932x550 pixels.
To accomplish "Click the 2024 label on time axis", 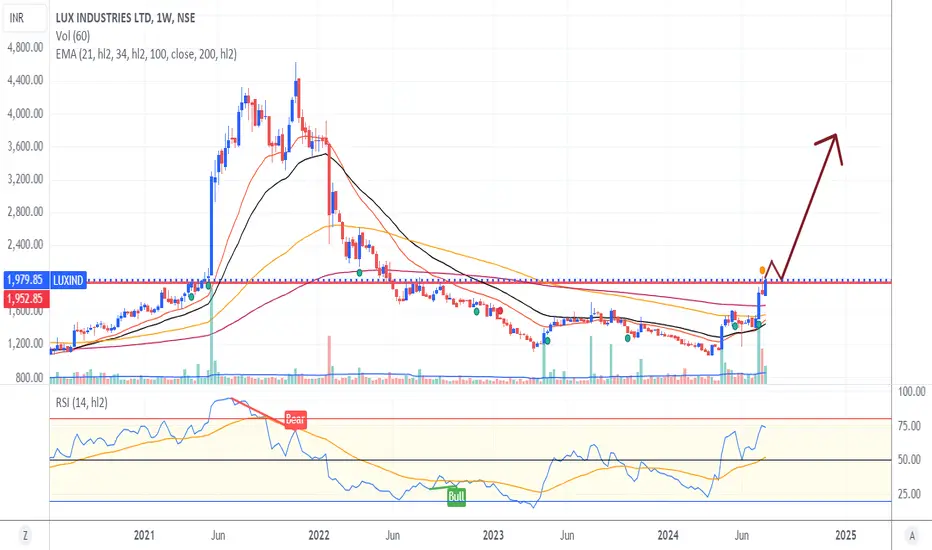I will pyautogui.click(x=668, y=536).
